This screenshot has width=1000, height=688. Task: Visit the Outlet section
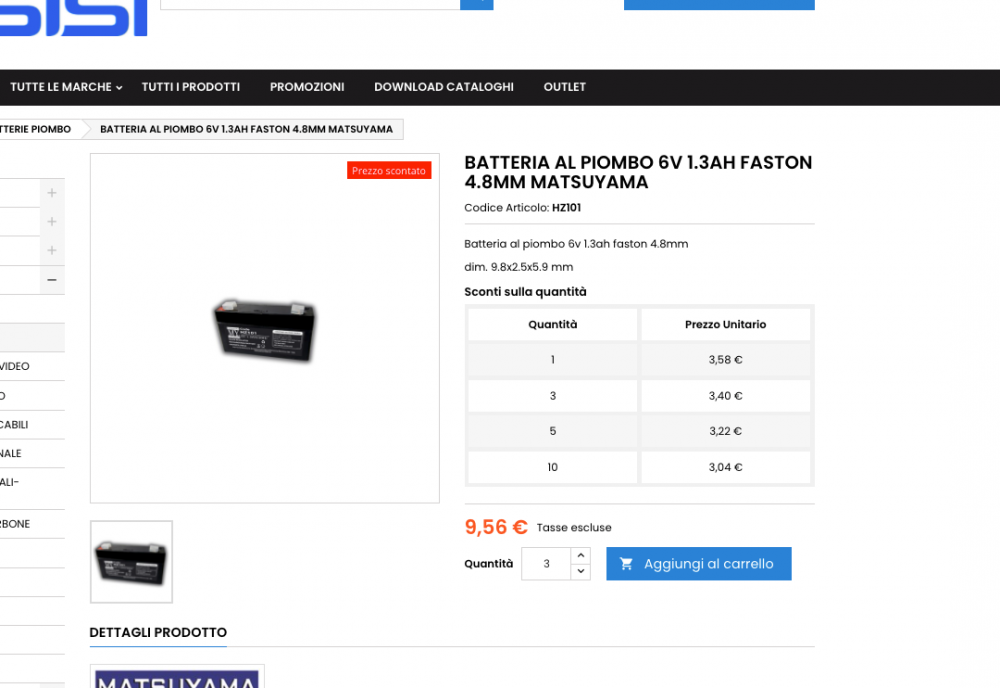coord(564,87)
